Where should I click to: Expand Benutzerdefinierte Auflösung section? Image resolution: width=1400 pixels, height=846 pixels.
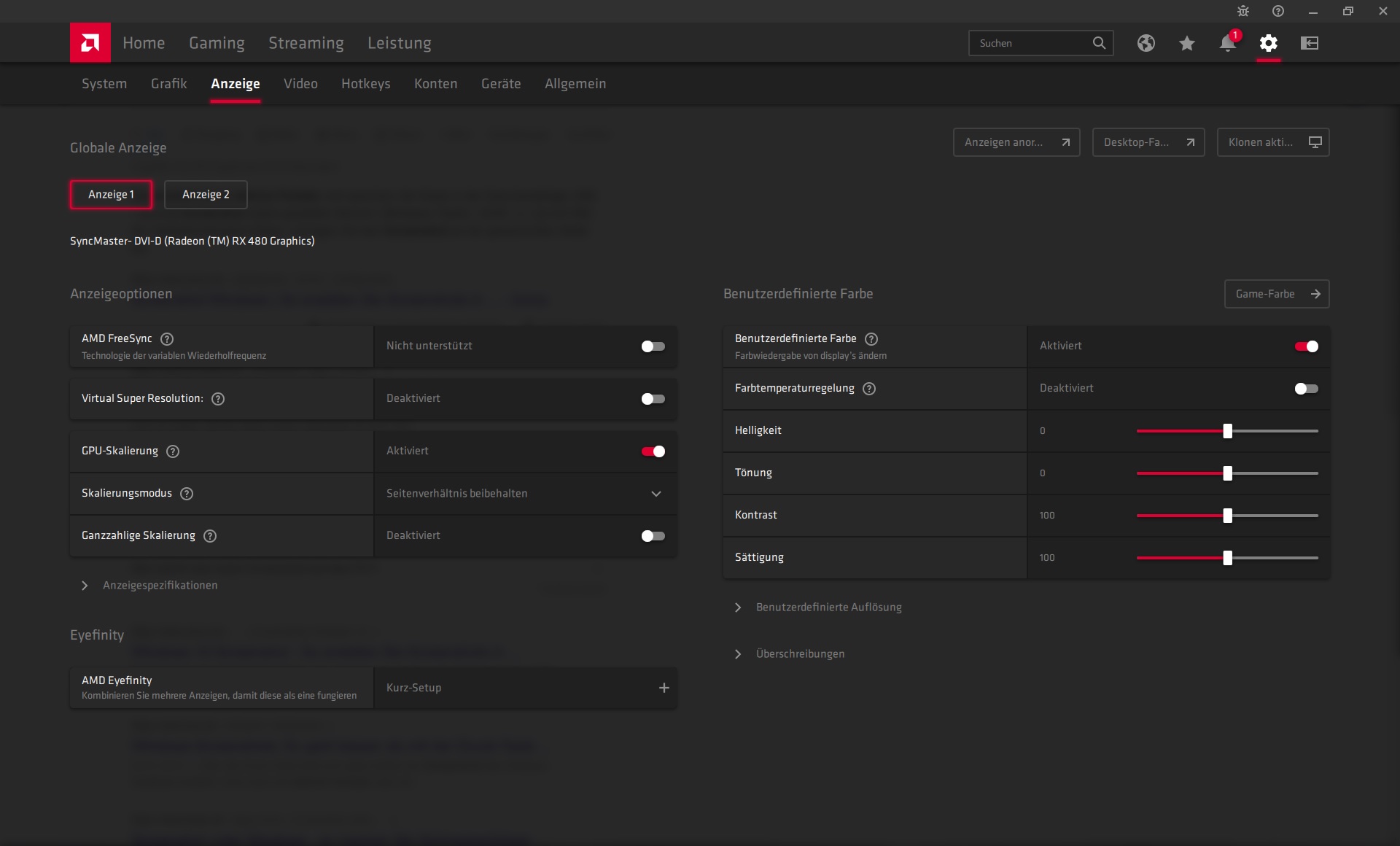point(819,608)
